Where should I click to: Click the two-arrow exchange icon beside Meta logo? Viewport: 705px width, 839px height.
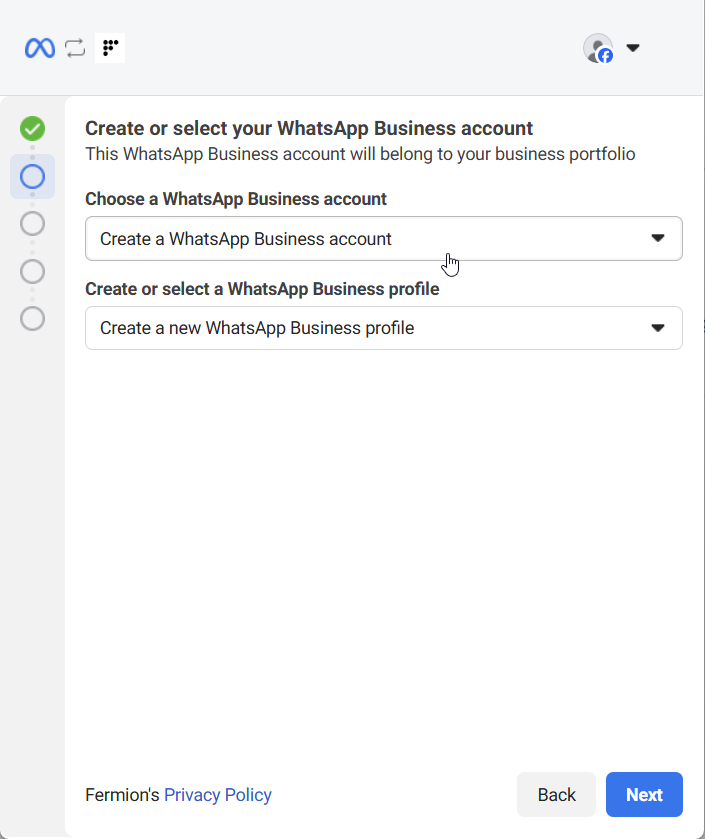[75, 48]
